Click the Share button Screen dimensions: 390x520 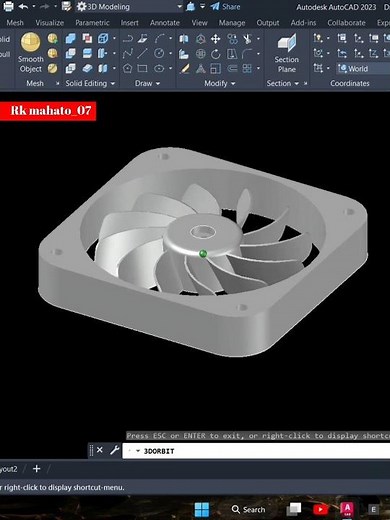(225, 6)
